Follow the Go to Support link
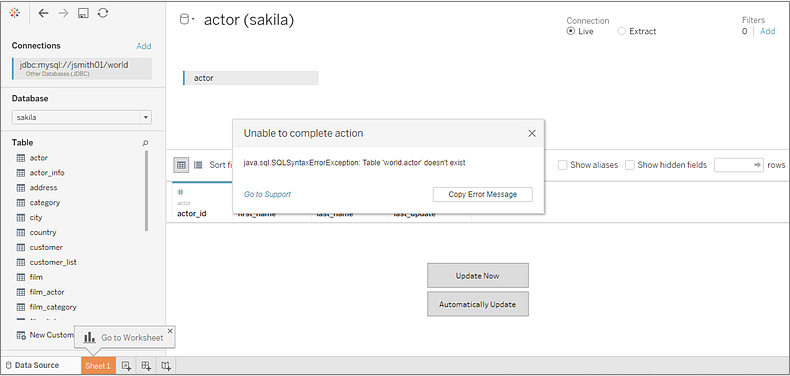 (267, 194)
